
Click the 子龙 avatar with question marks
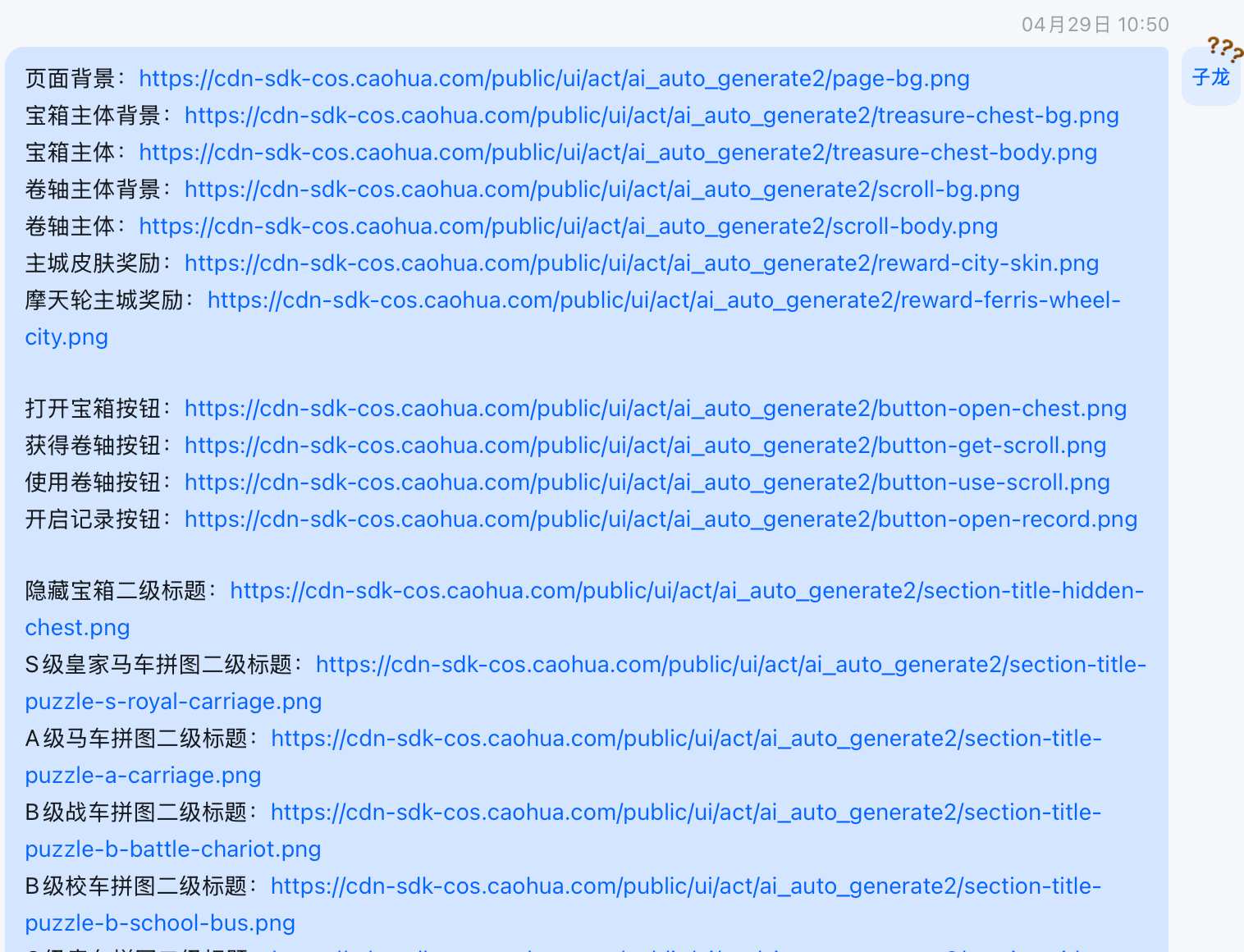point(1212,72)
